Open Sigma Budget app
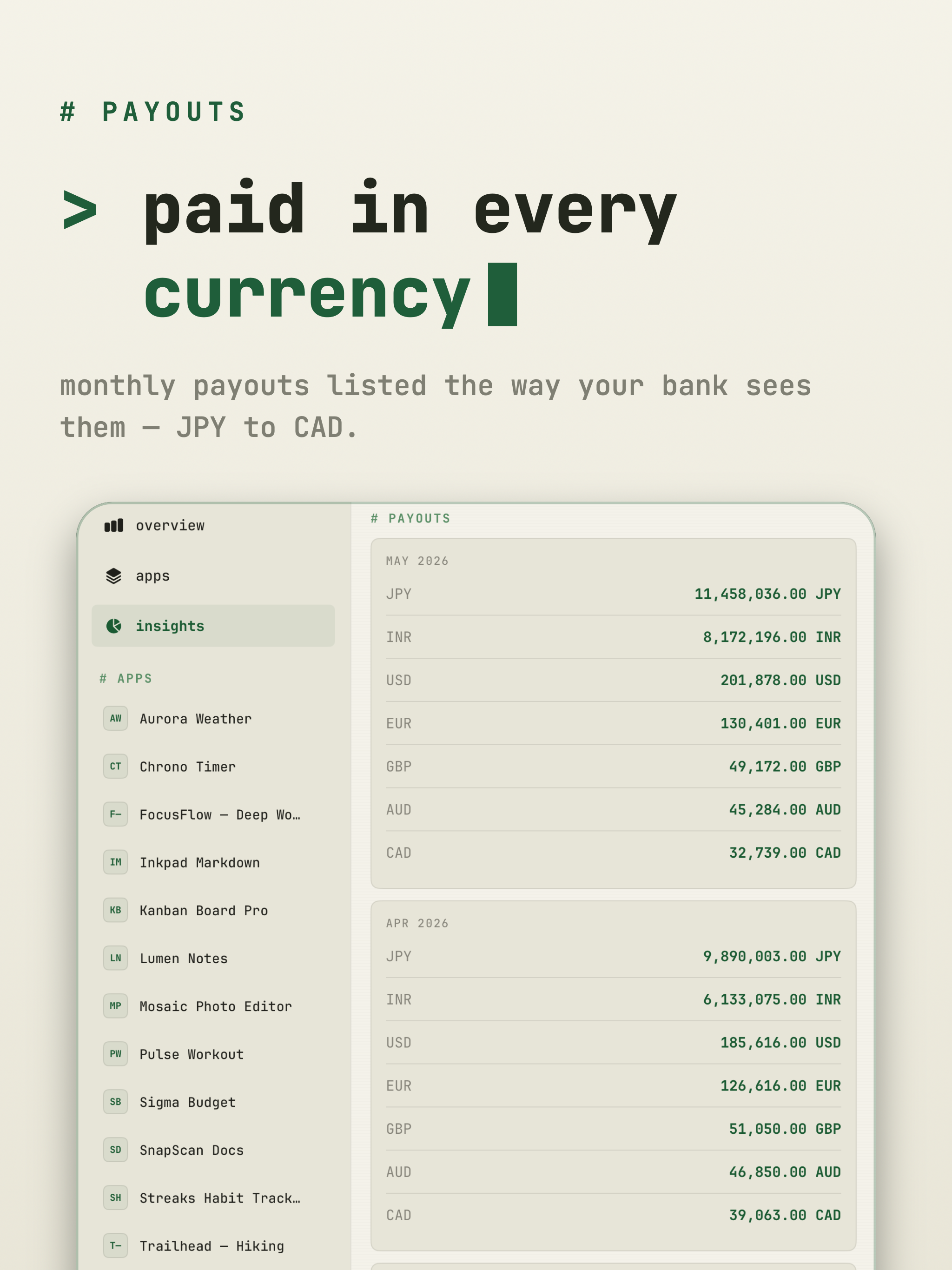 (213, 1102)
